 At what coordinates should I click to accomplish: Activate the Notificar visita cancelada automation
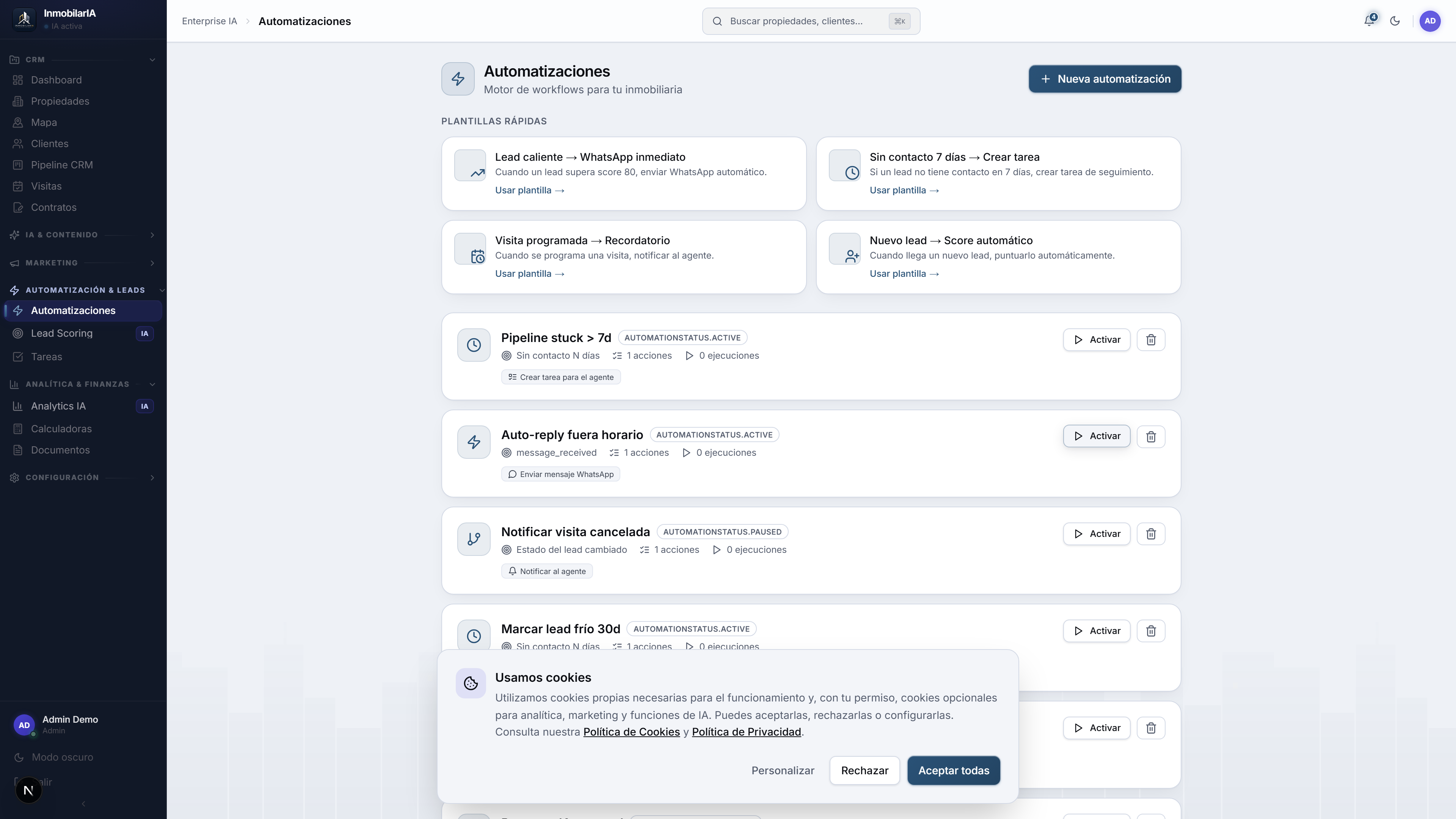pyautogui.click(x=1097, y=533)
